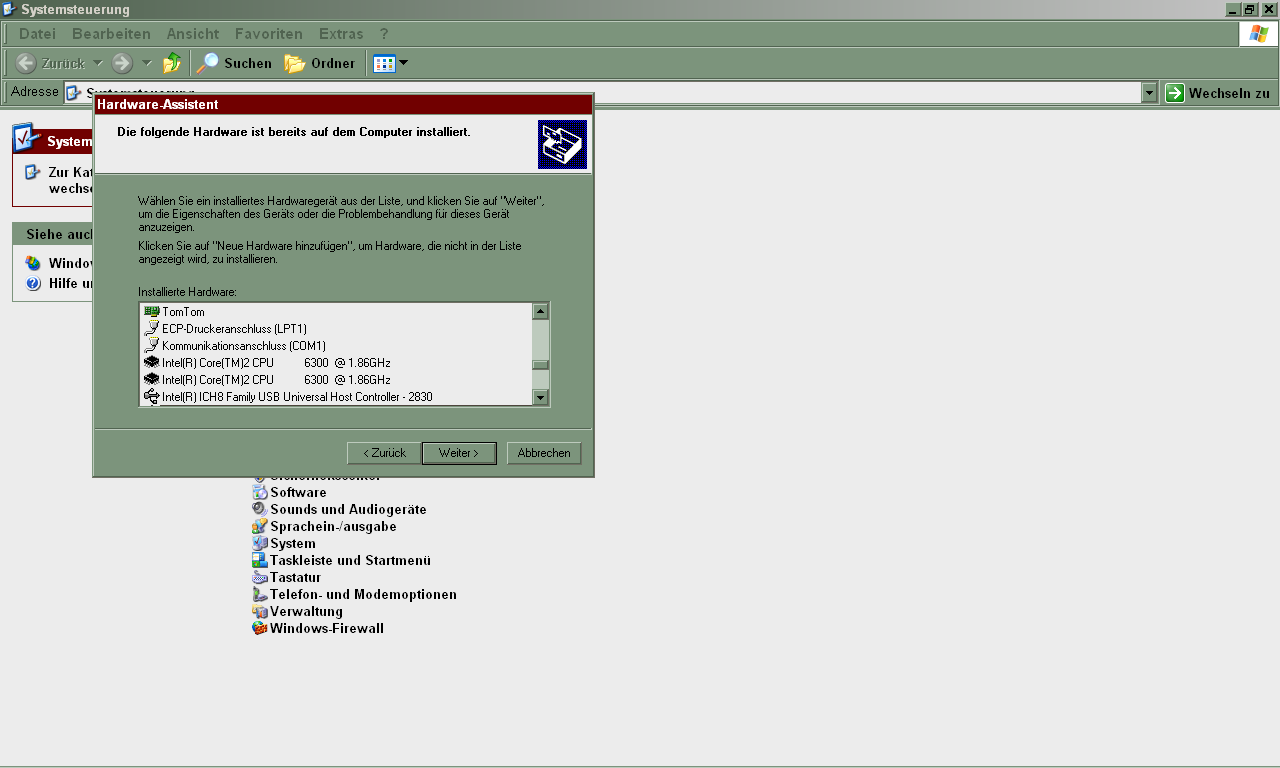Open the Verwaltung icon
Screen dimensions: 1280x768
[x=260, y=611]
